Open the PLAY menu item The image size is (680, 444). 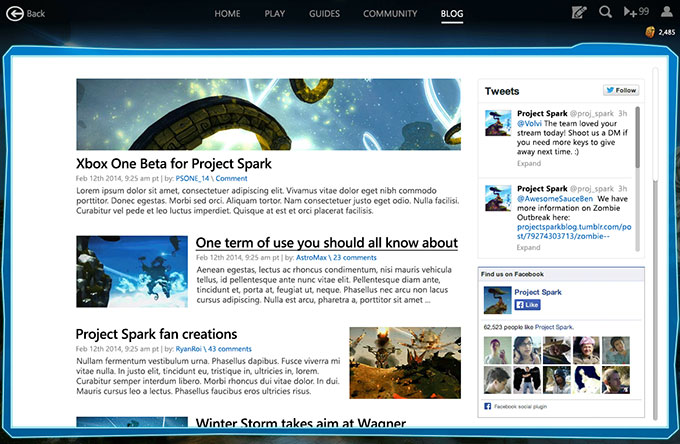[x=275, y=13]
